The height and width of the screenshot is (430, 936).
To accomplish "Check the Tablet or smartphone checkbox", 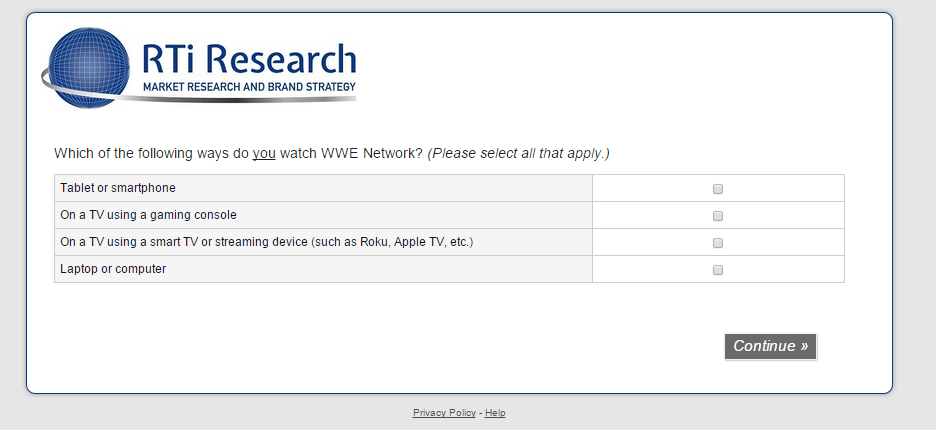I will pyautogui.click(x=718, y=189).
